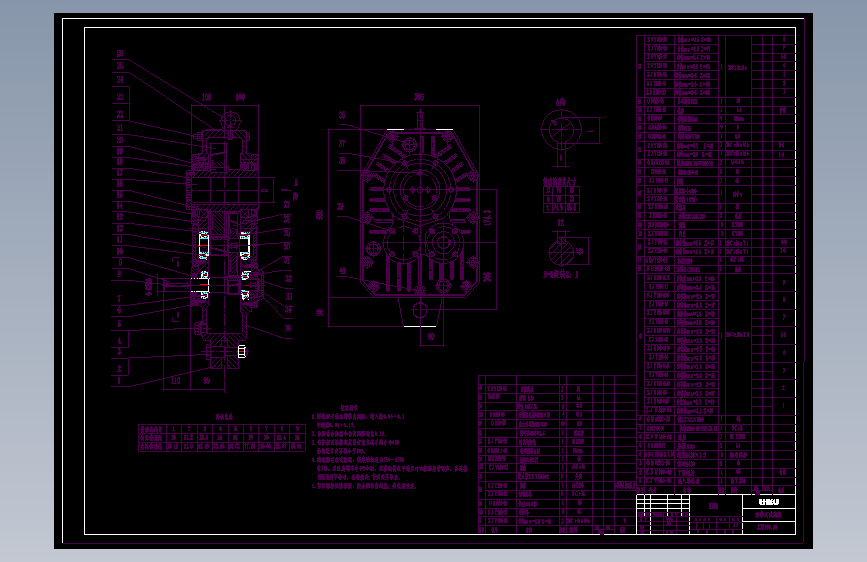
Task: Select the 100 dimension above the section view
Action: (x=206, y=97)
